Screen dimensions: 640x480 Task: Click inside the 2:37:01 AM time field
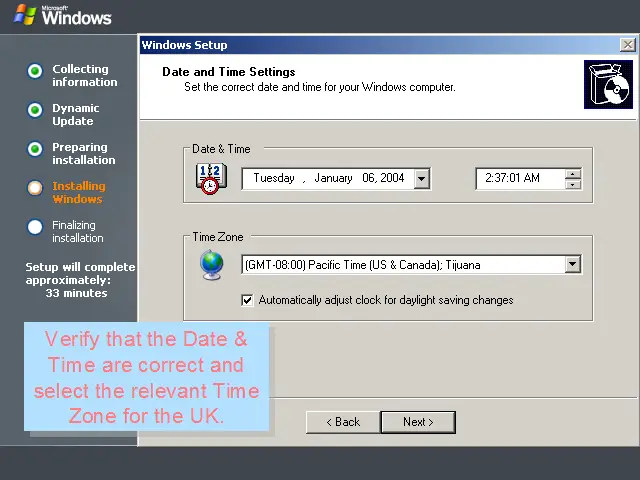pos(515,178)
